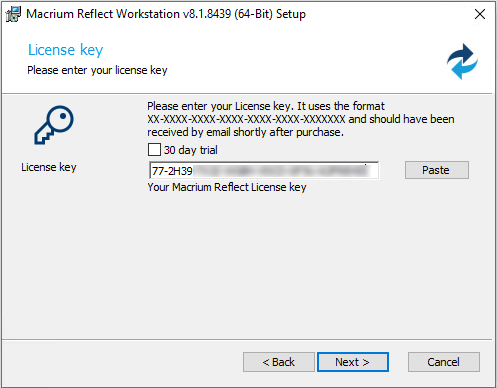The height and width of the screenshot is (388, 497).
Task: Click the "received by email shortly after purchase" line
Action: [245, 132]
